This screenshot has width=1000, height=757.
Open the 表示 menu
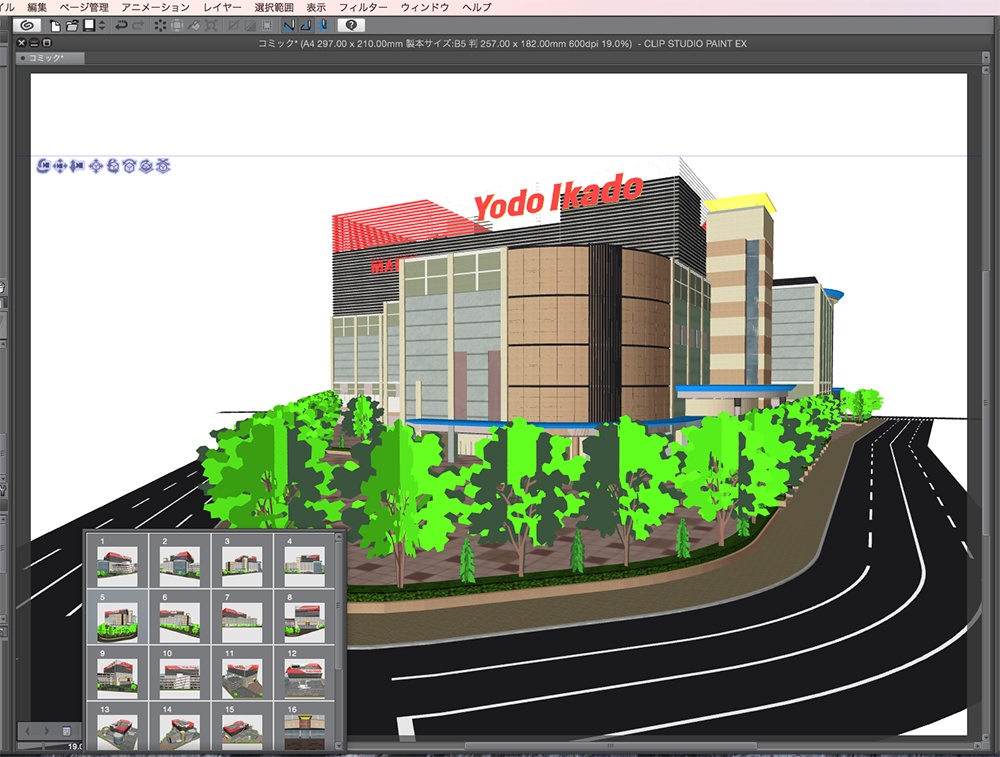[316, 7]
